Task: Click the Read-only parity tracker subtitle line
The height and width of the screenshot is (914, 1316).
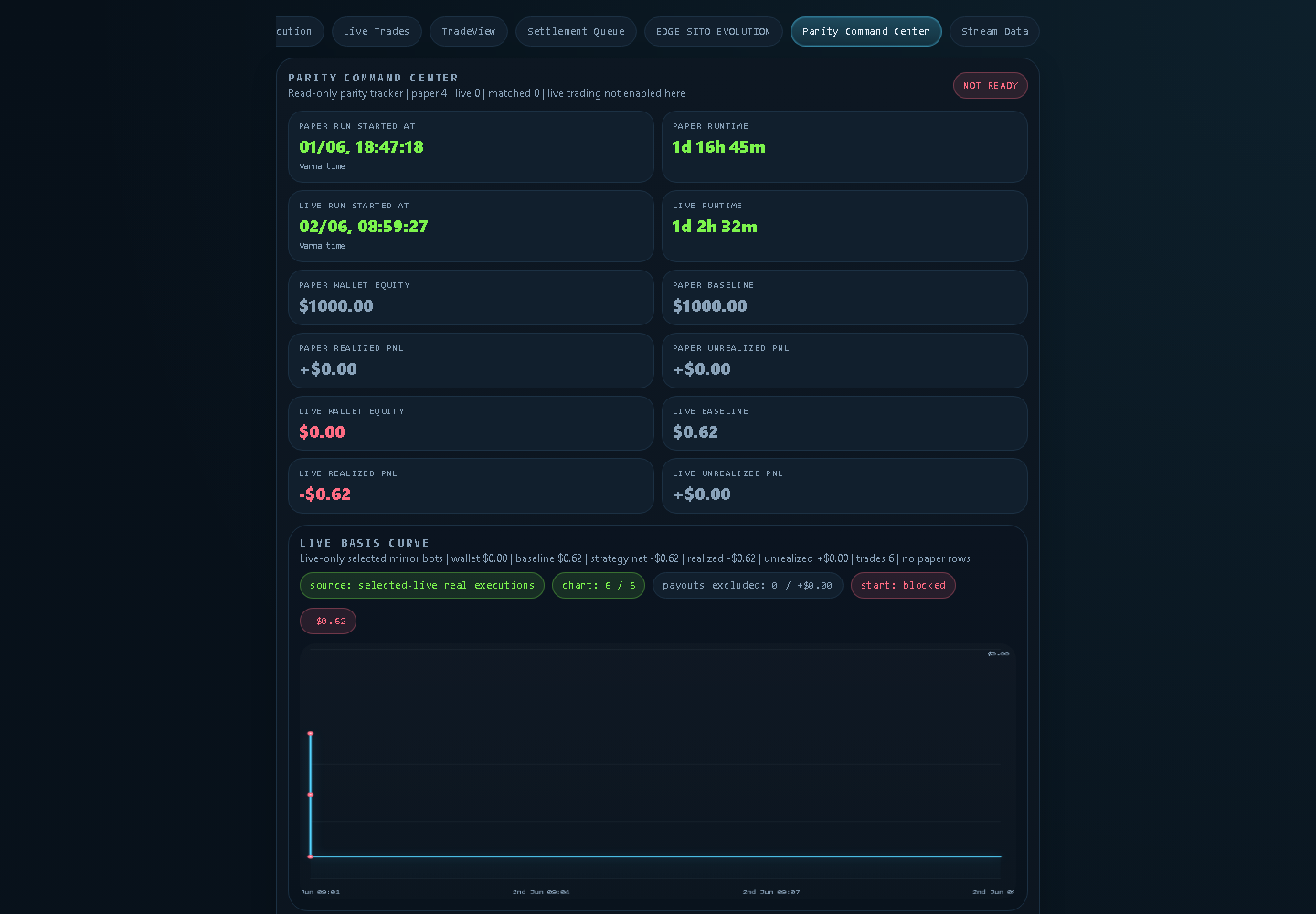Action: click(486, 94)
